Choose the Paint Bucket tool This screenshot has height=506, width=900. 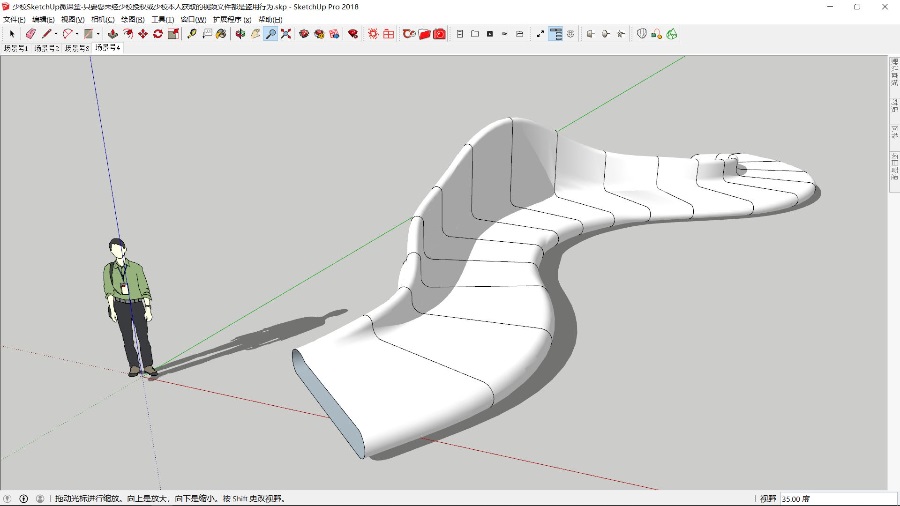pos(222,34)
